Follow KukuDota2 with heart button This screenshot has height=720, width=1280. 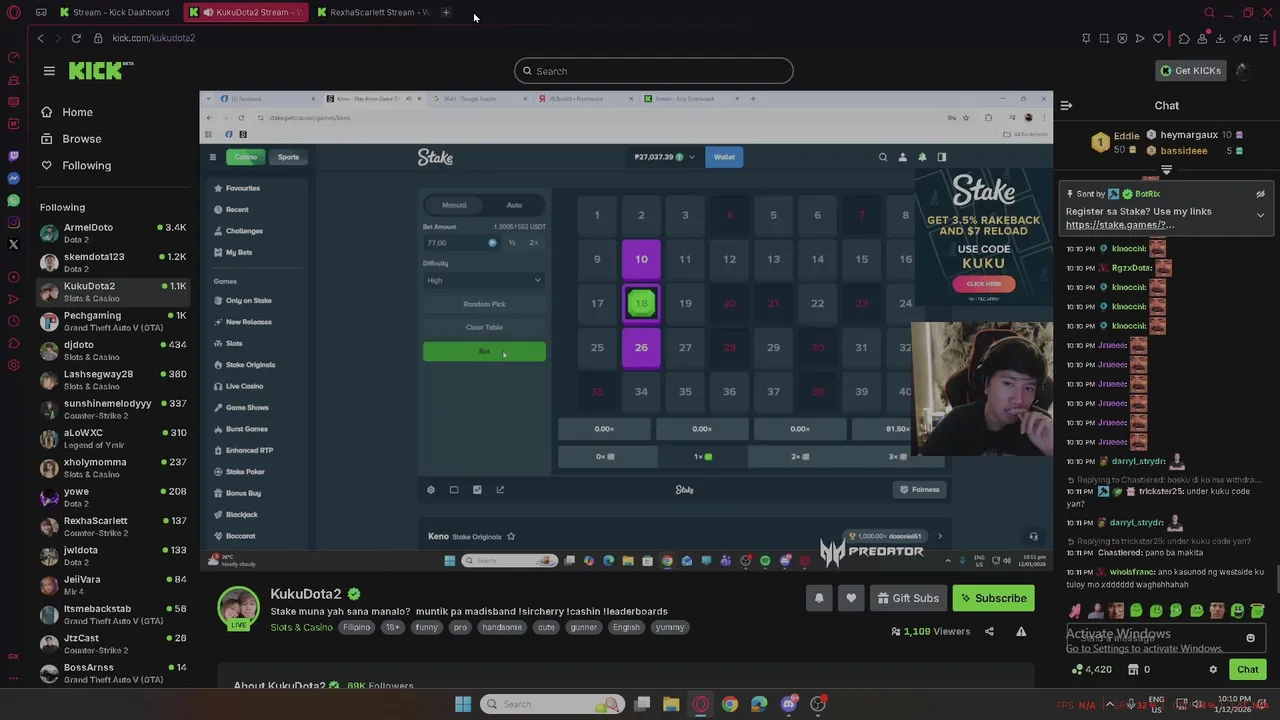[851, 598]
